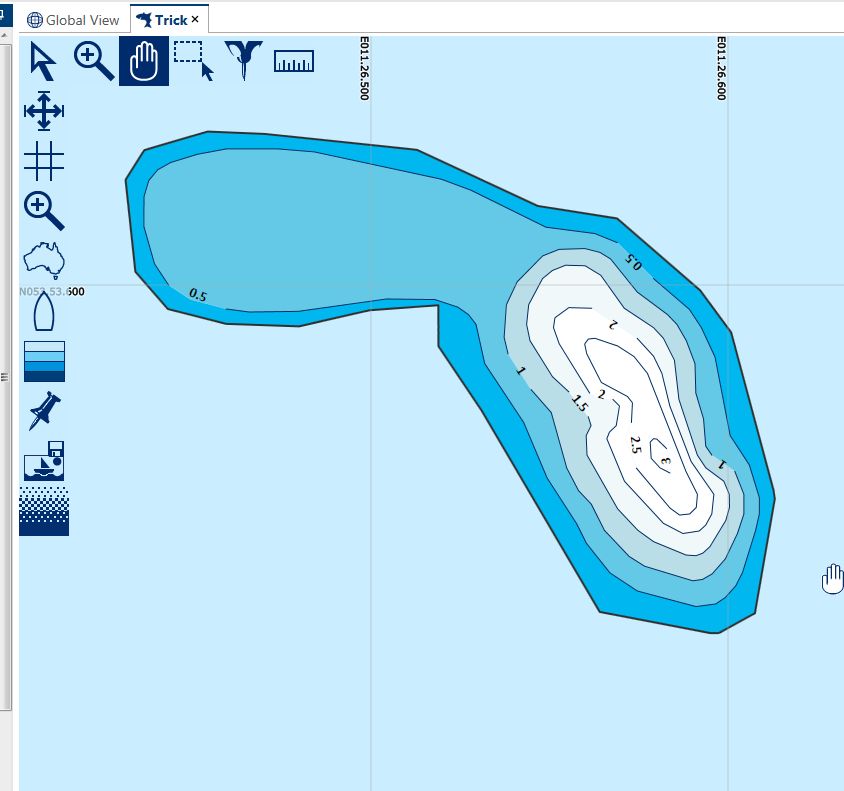
Task: Click the 1.5 depth contour label
Action: click(x=578, y=403)
